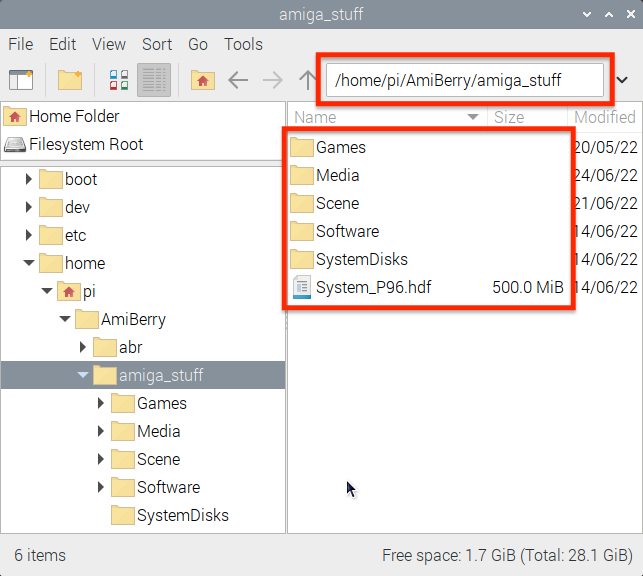Screen dimensions: 643x576
Task: Switch to detailed list view
Action: click(x=154, y=80)
